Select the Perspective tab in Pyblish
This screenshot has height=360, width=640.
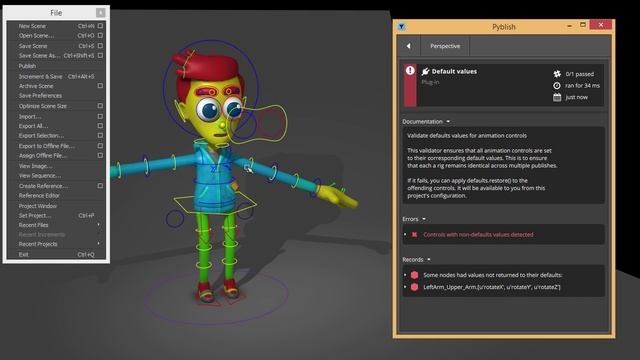445,46
